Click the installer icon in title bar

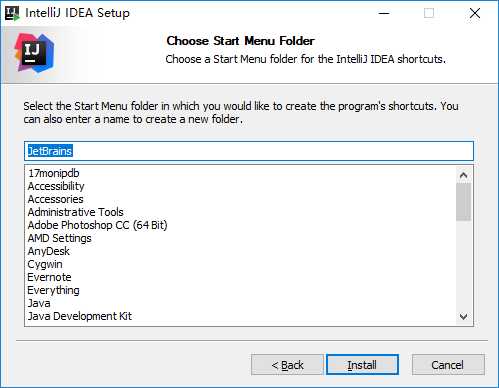pyautogui.click(x=12, y=13)
